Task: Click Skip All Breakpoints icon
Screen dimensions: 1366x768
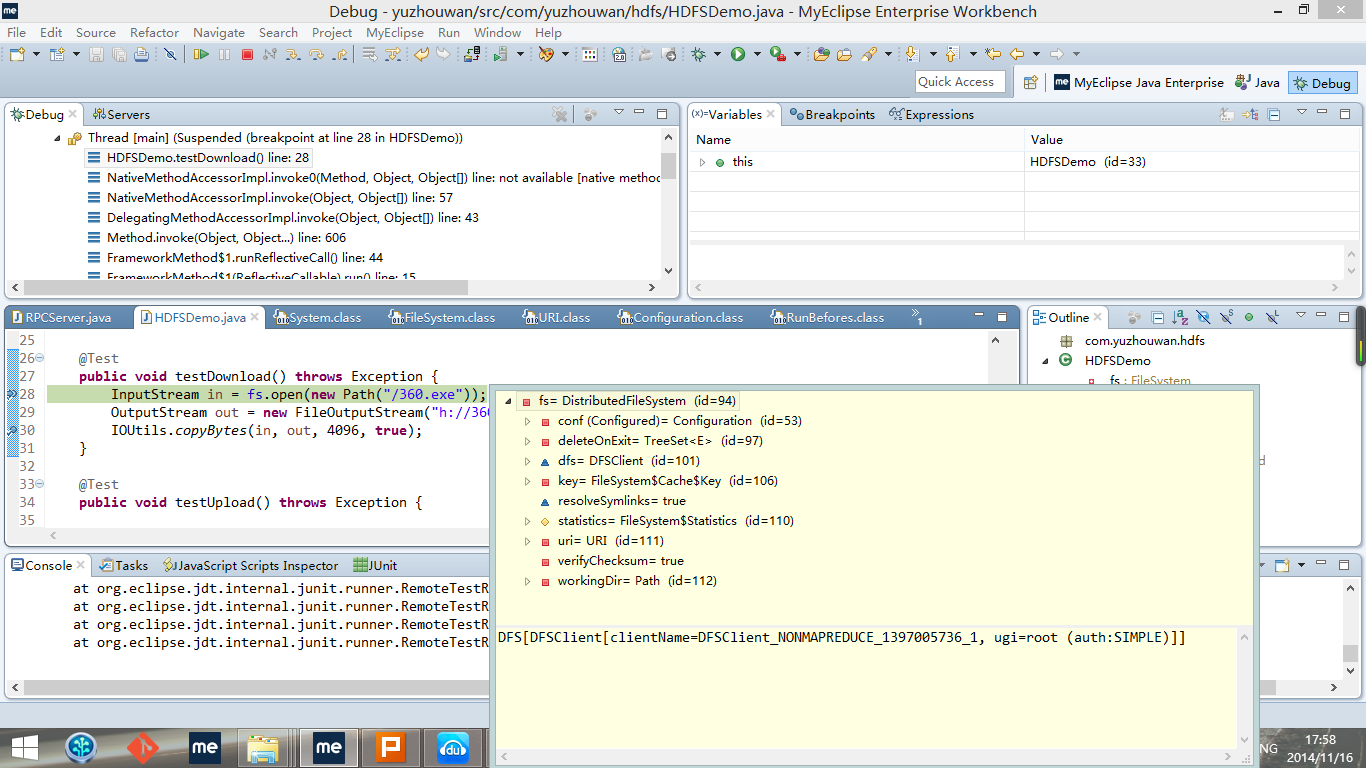Action: pos(170,54)
